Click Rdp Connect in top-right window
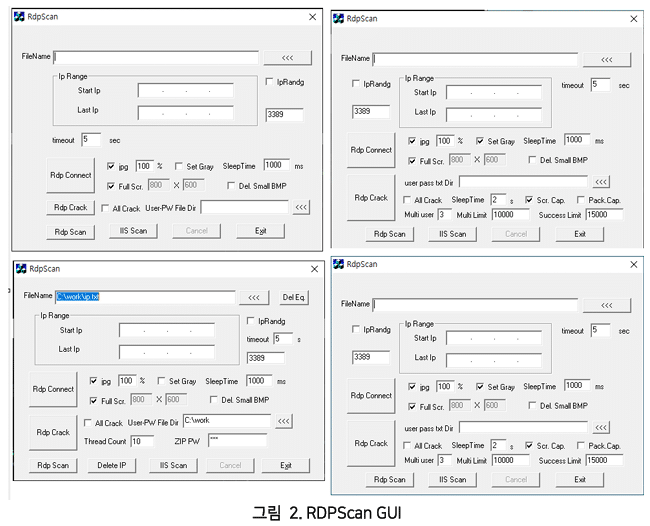650x526 pixels. (x=371, y=150)
